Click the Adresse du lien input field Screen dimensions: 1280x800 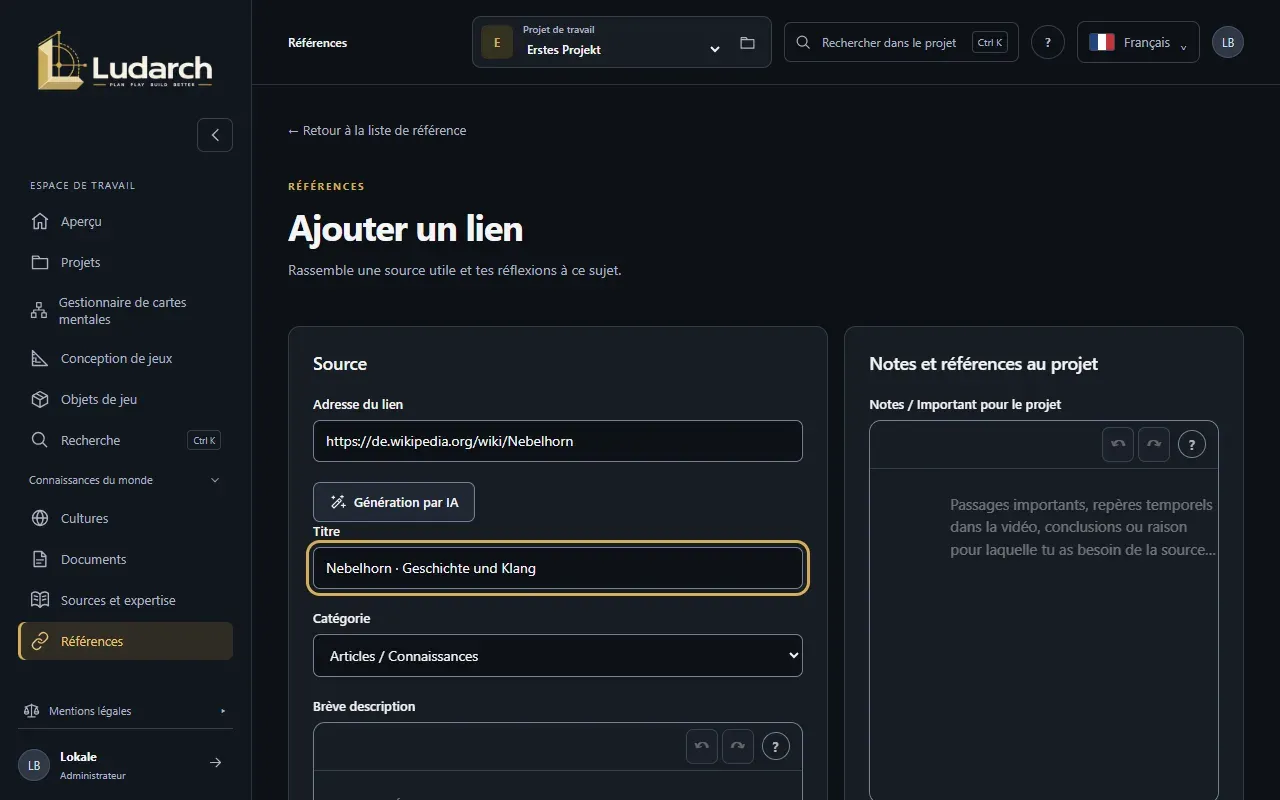[x=558, y=441]
